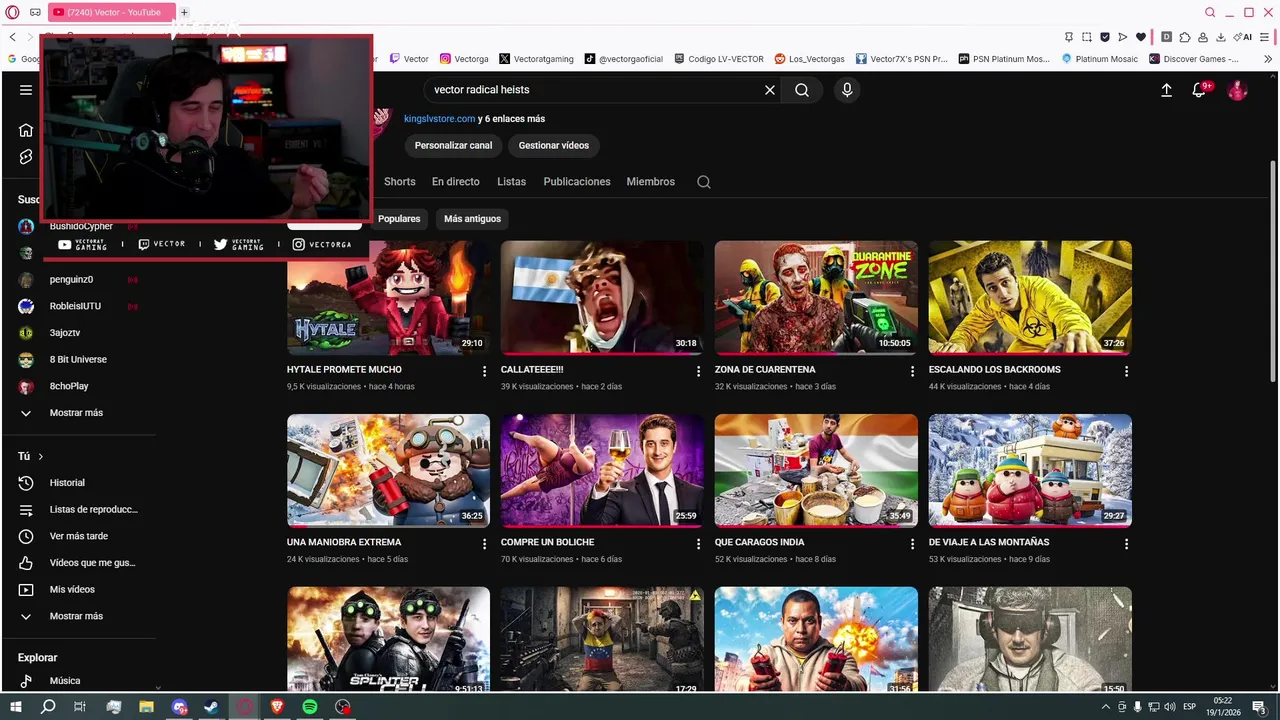The height and width of the screenshot is (720, 1280).
Task: Show more bookmarks with the chevron
Action: [1268, 59]
